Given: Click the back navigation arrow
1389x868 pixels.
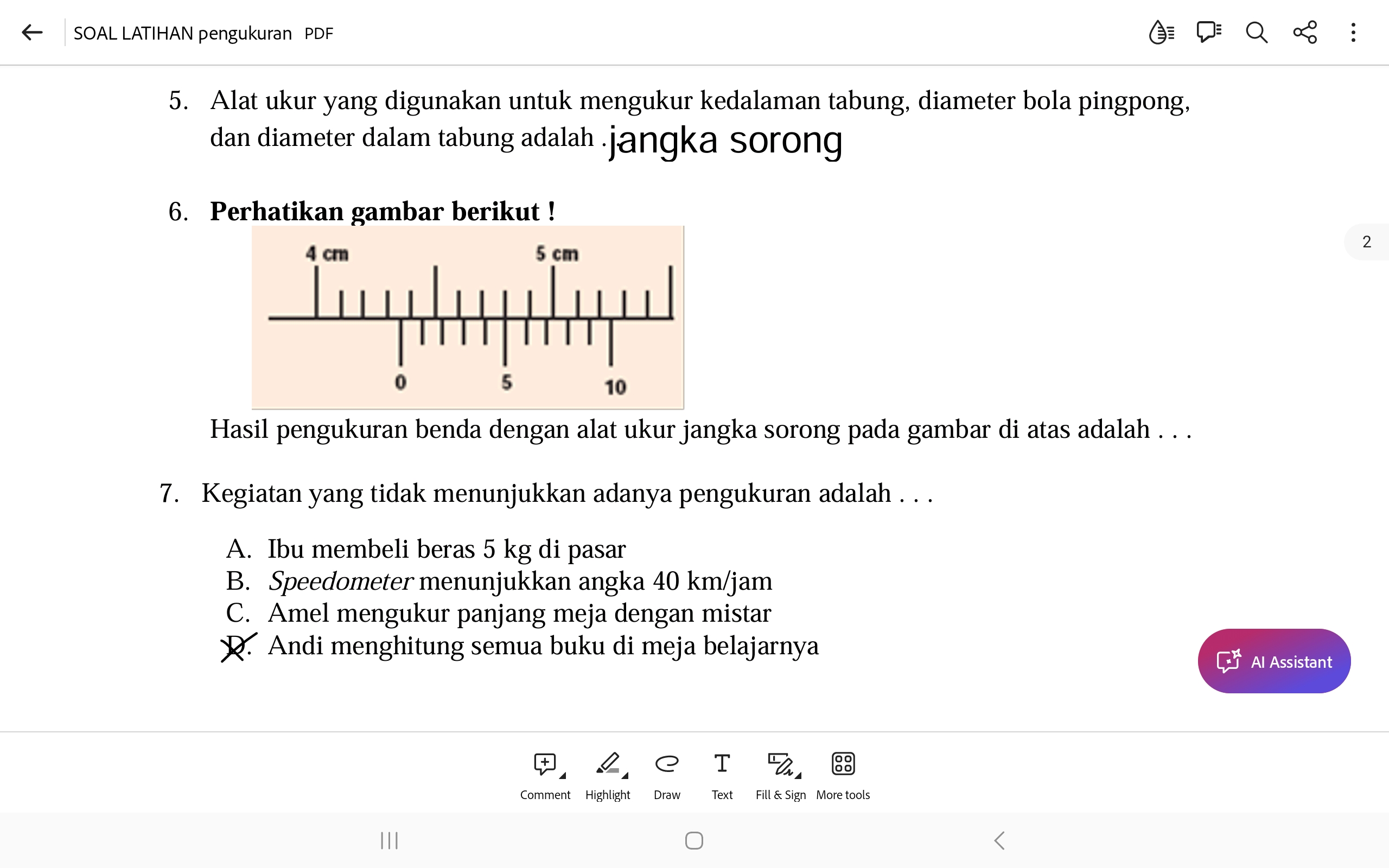Looking at the screenshot, I should pyautogui.click(x=31, y=33).
